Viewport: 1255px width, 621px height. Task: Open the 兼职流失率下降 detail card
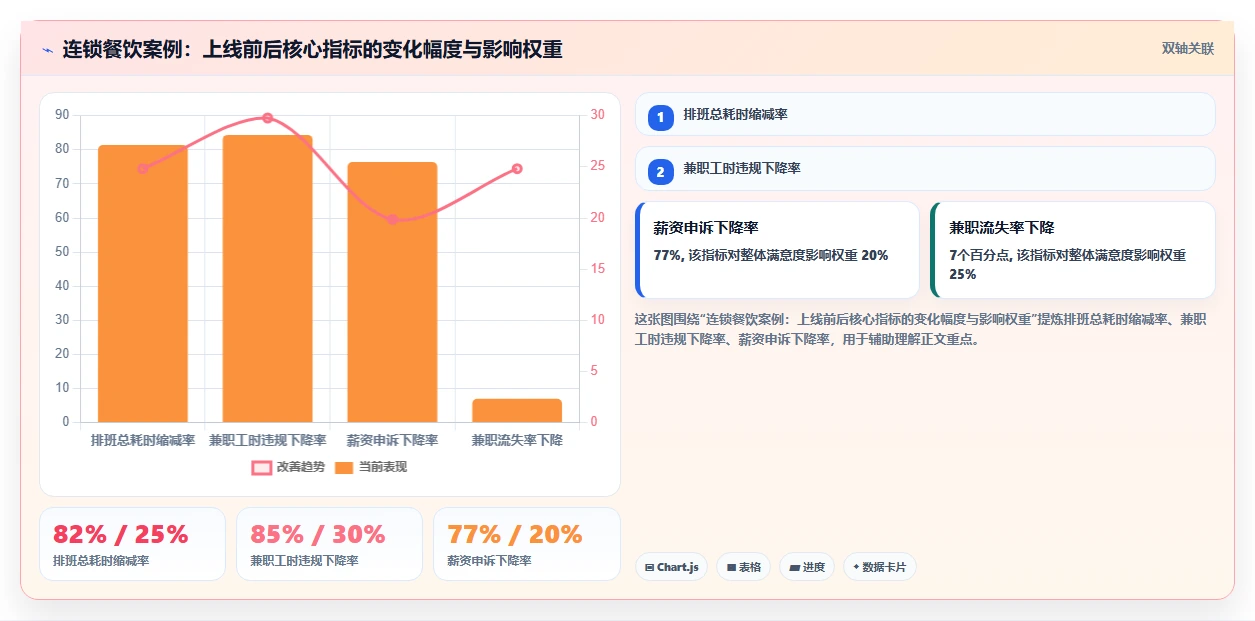1073,250
